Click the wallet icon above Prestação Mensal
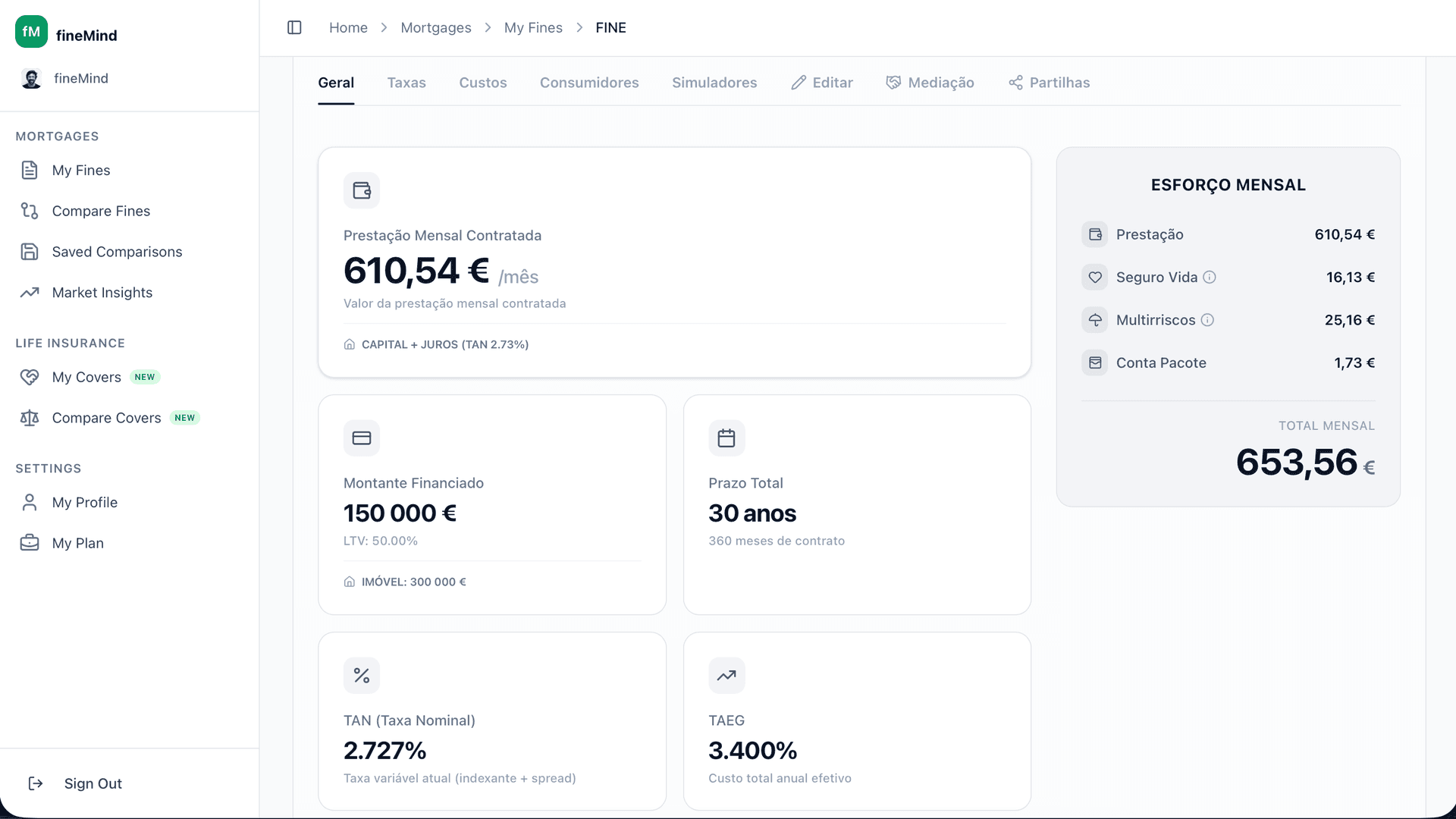Viewport: 1456px width, 819px height. 361,190
